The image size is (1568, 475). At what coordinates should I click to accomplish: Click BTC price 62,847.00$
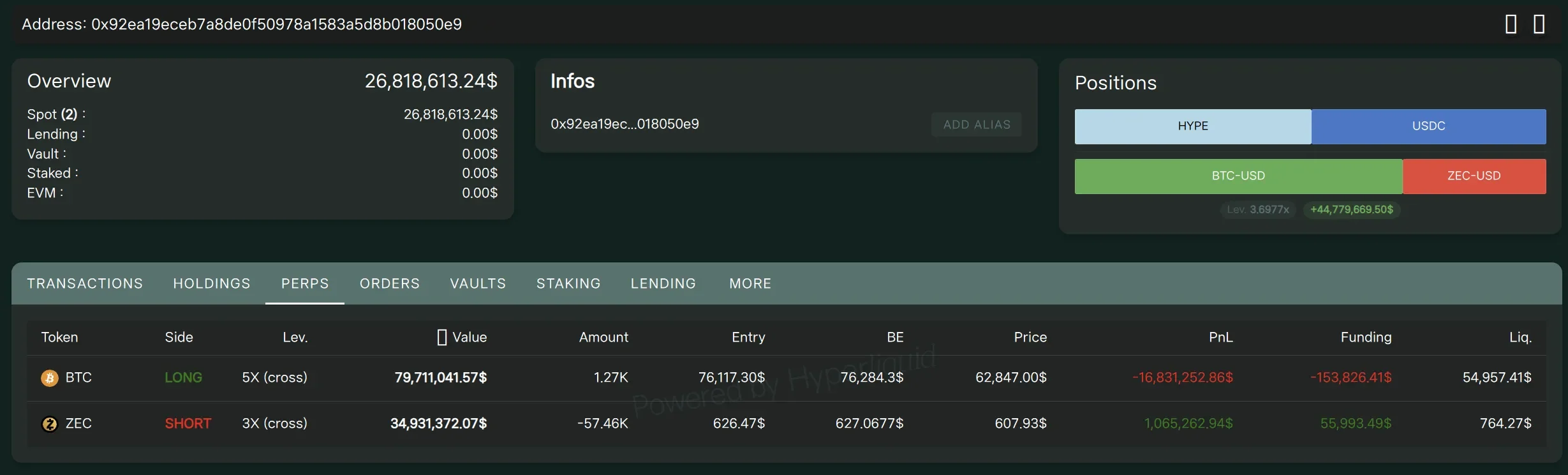tap(1011, 378)
